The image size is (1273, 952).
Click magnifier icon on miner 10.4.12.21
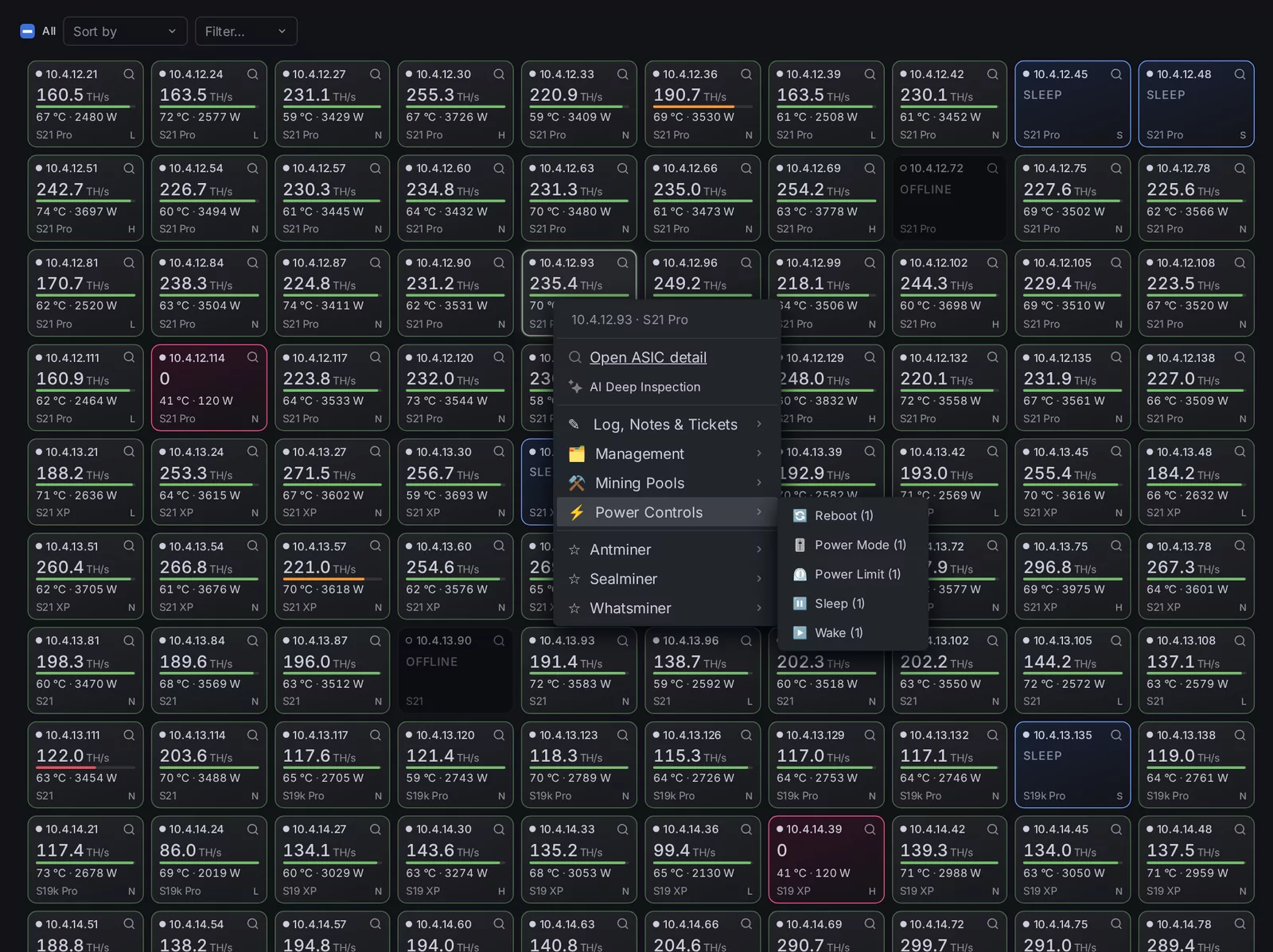click(x=129, y=74)
